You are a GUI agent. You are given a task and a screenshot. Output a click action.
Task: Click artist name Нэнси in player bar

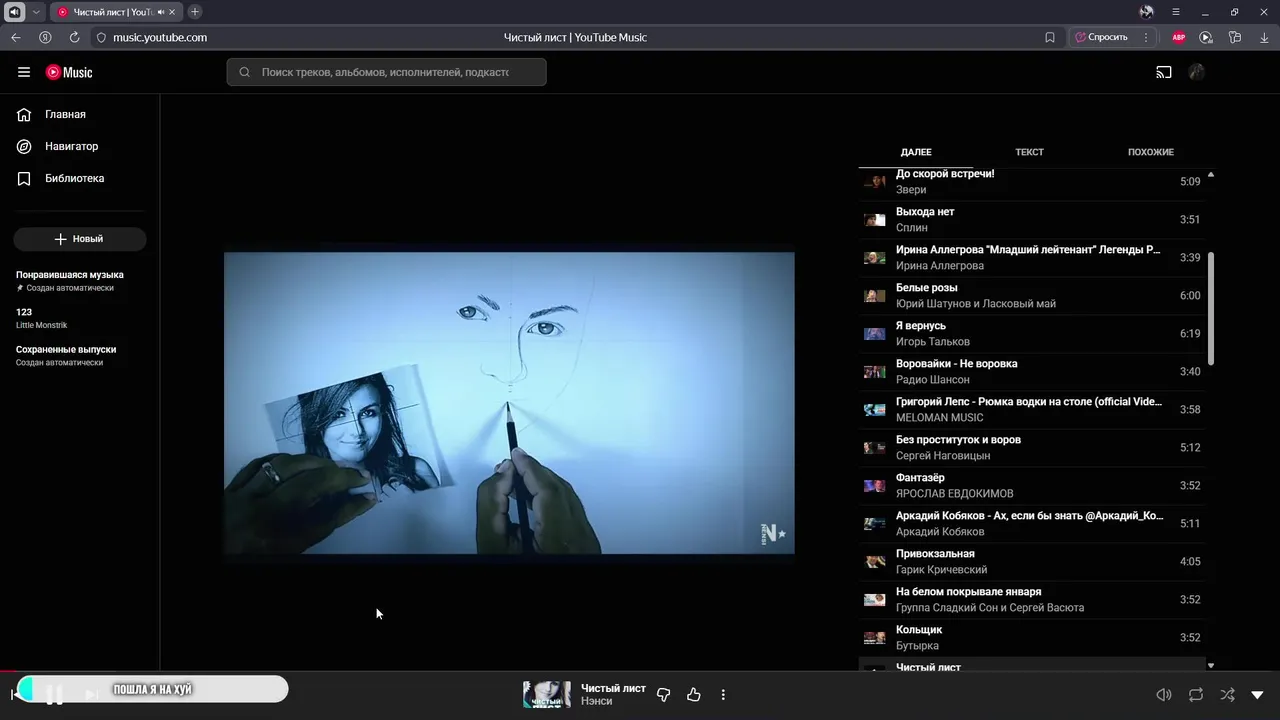tap(597, 702)
